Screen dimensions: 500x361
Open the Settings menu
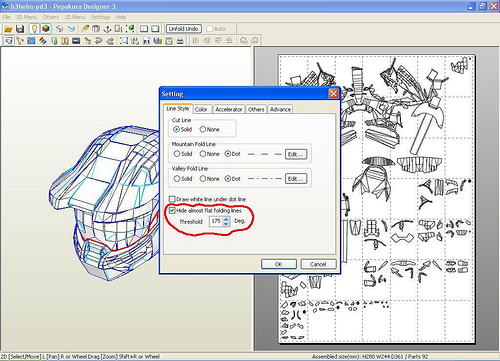(x=100, y=17)
